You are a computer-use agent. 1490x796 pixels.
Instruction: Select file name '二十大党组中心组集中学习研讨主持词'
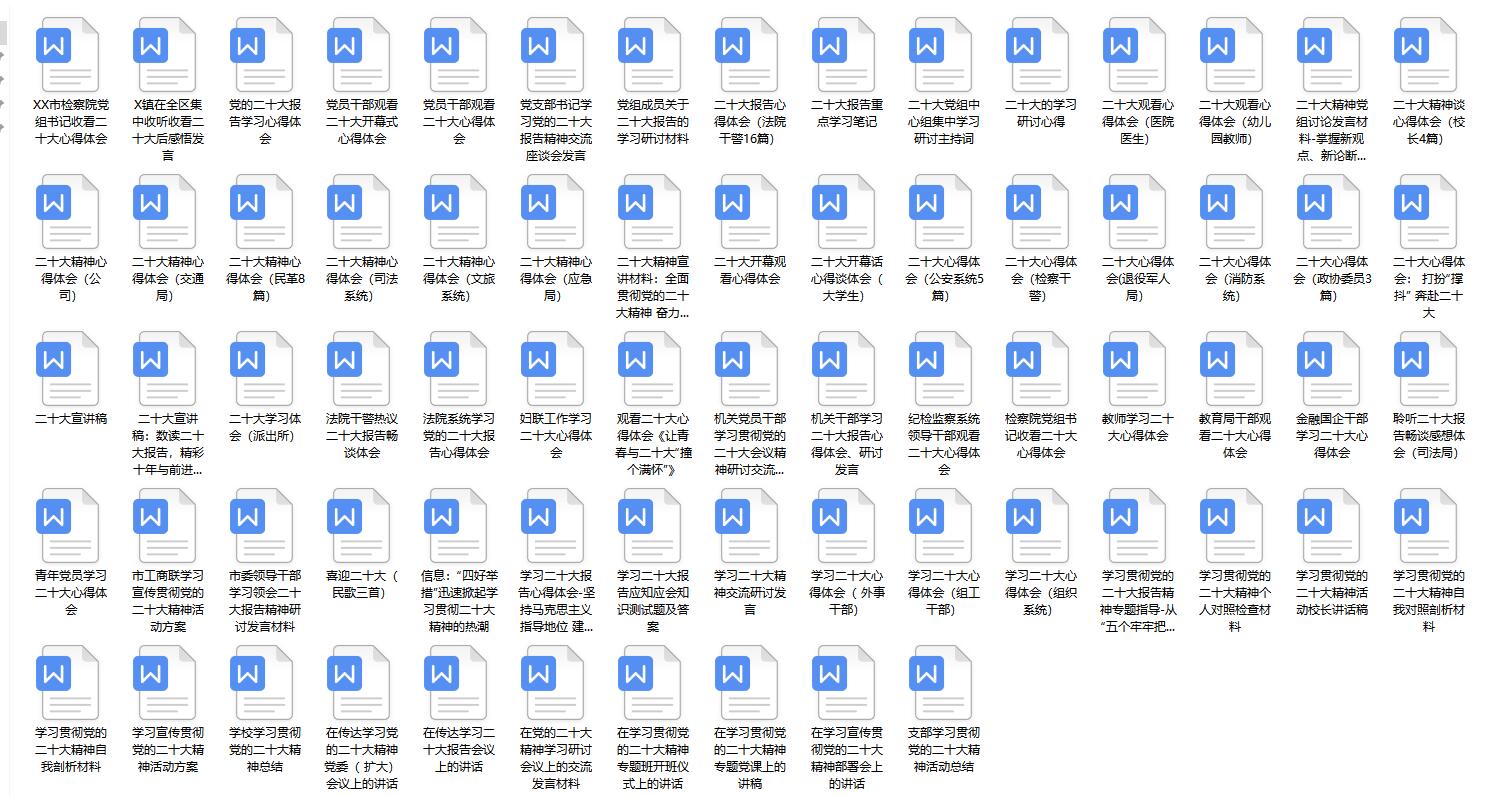click(x=943, y=121)
